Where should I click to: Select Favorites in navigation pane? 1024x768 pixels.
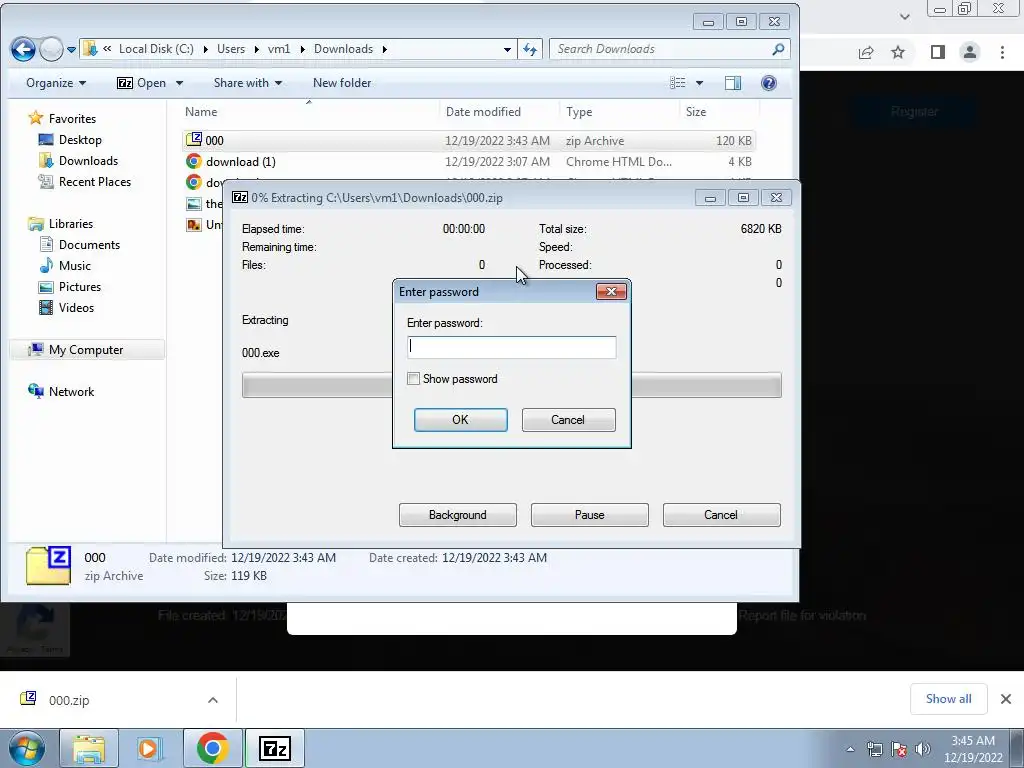pyautogui.click(x=63, y=118)
